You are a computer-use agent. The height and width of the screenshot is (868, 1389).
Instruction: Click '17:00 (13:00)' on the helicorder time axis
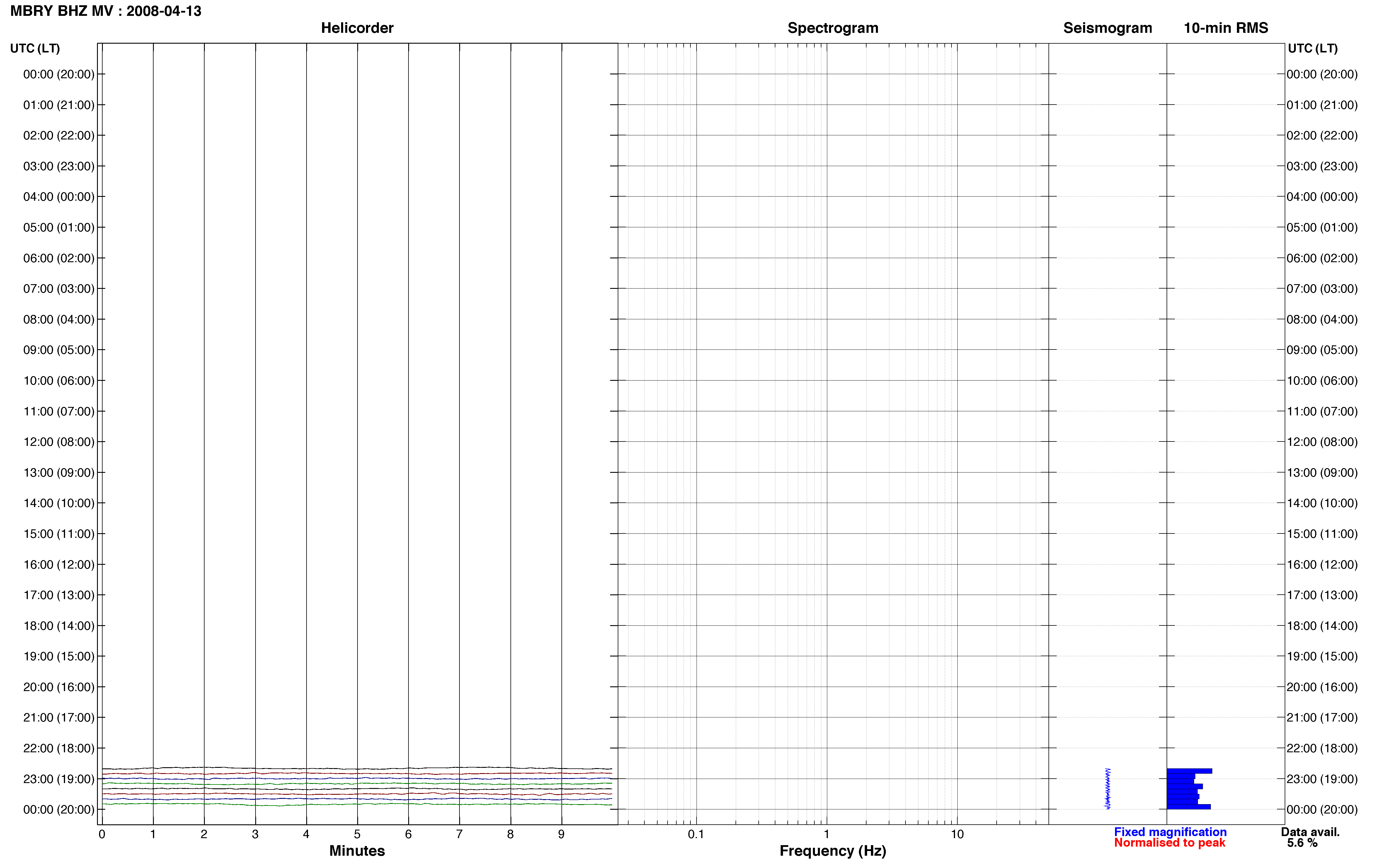(59, 595)
